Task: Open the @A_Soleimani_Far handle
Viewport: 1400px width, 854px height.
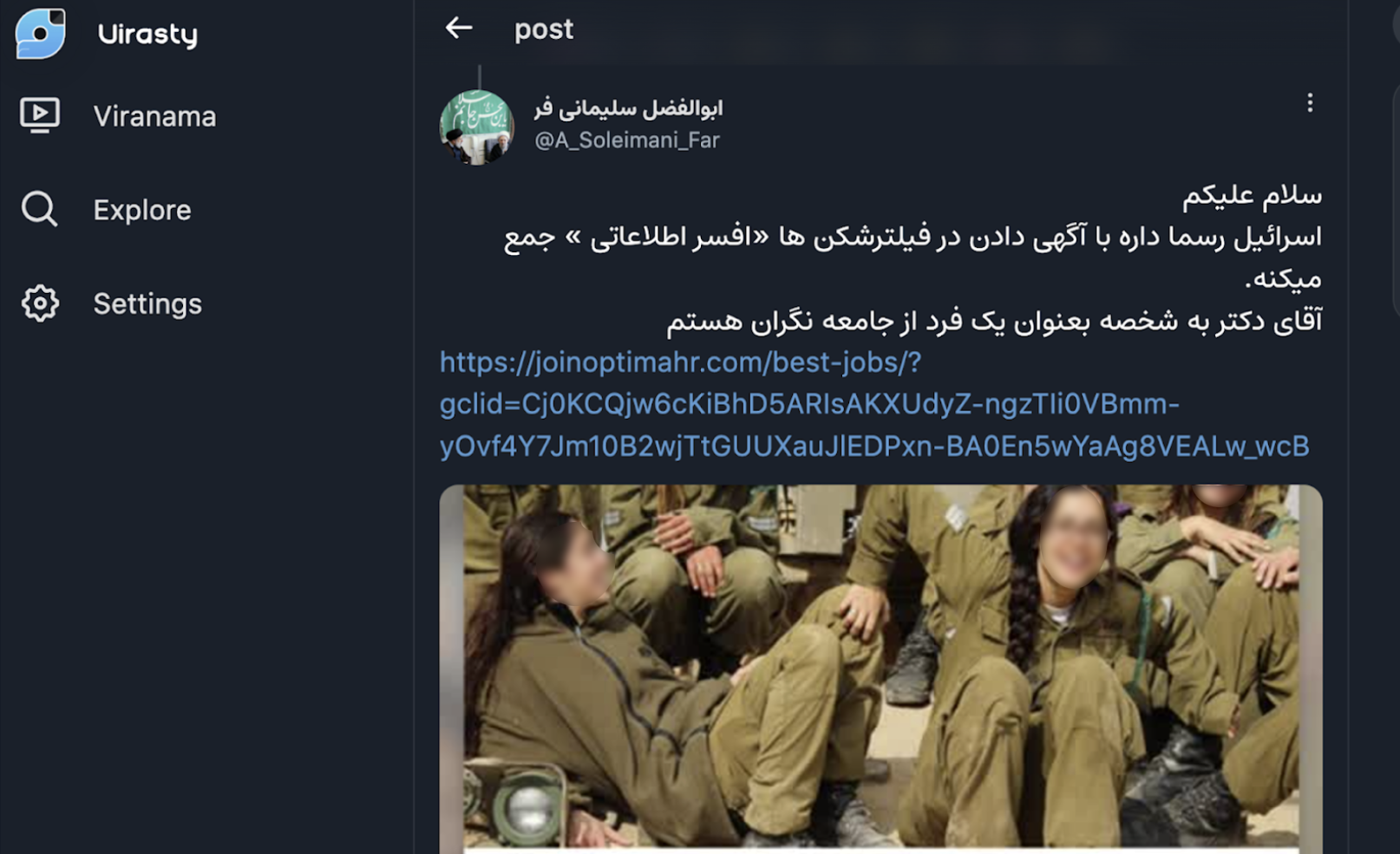Action: tap(627, 140)
